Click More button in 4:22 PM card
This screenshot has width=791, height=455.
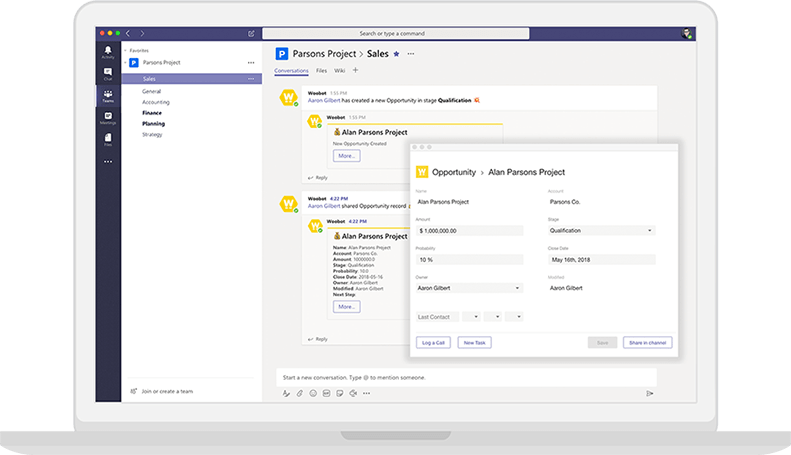coord(347,307)
